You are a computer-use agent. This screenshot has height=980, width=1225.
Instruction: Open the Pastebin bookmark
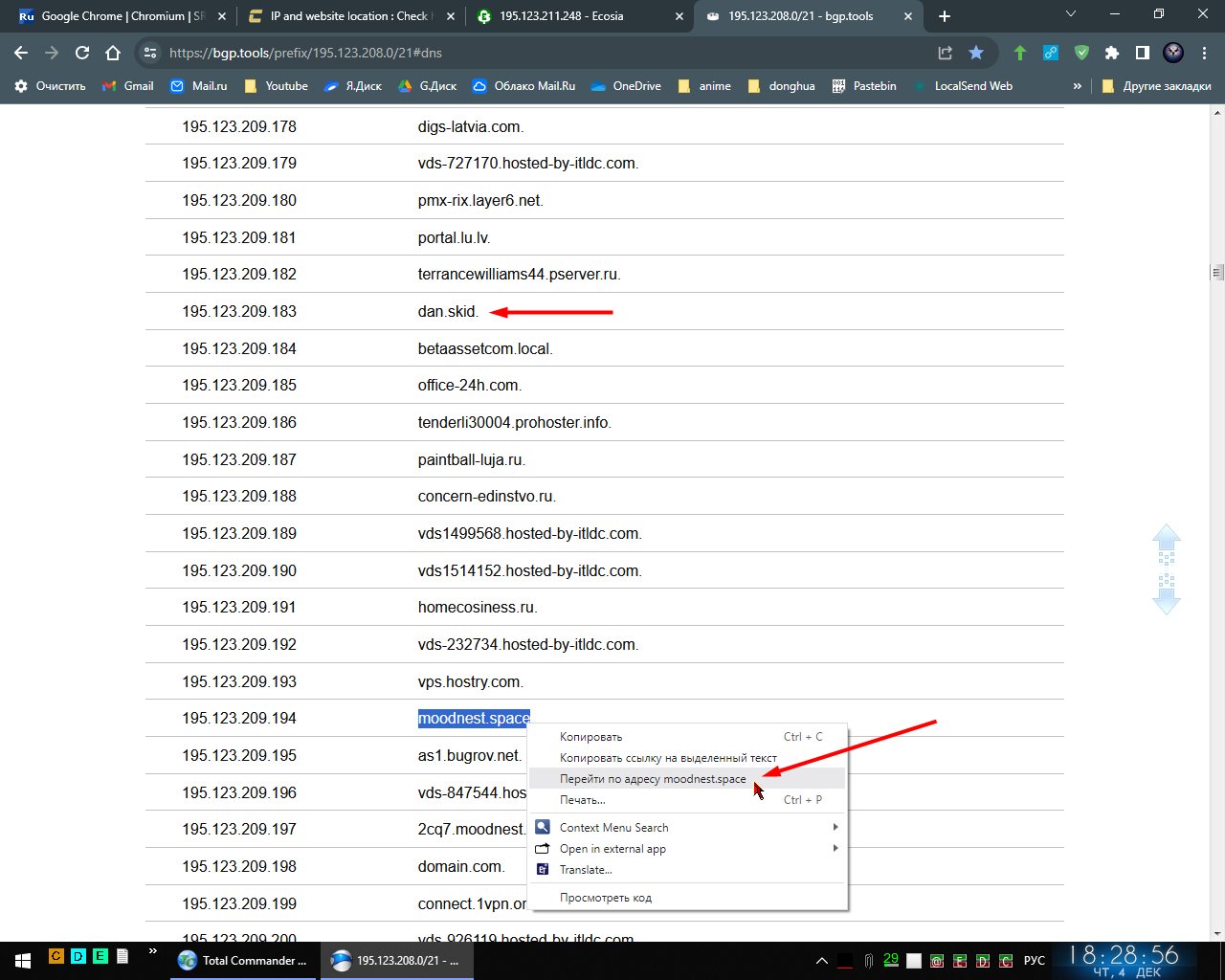click(x=864, y=86)
